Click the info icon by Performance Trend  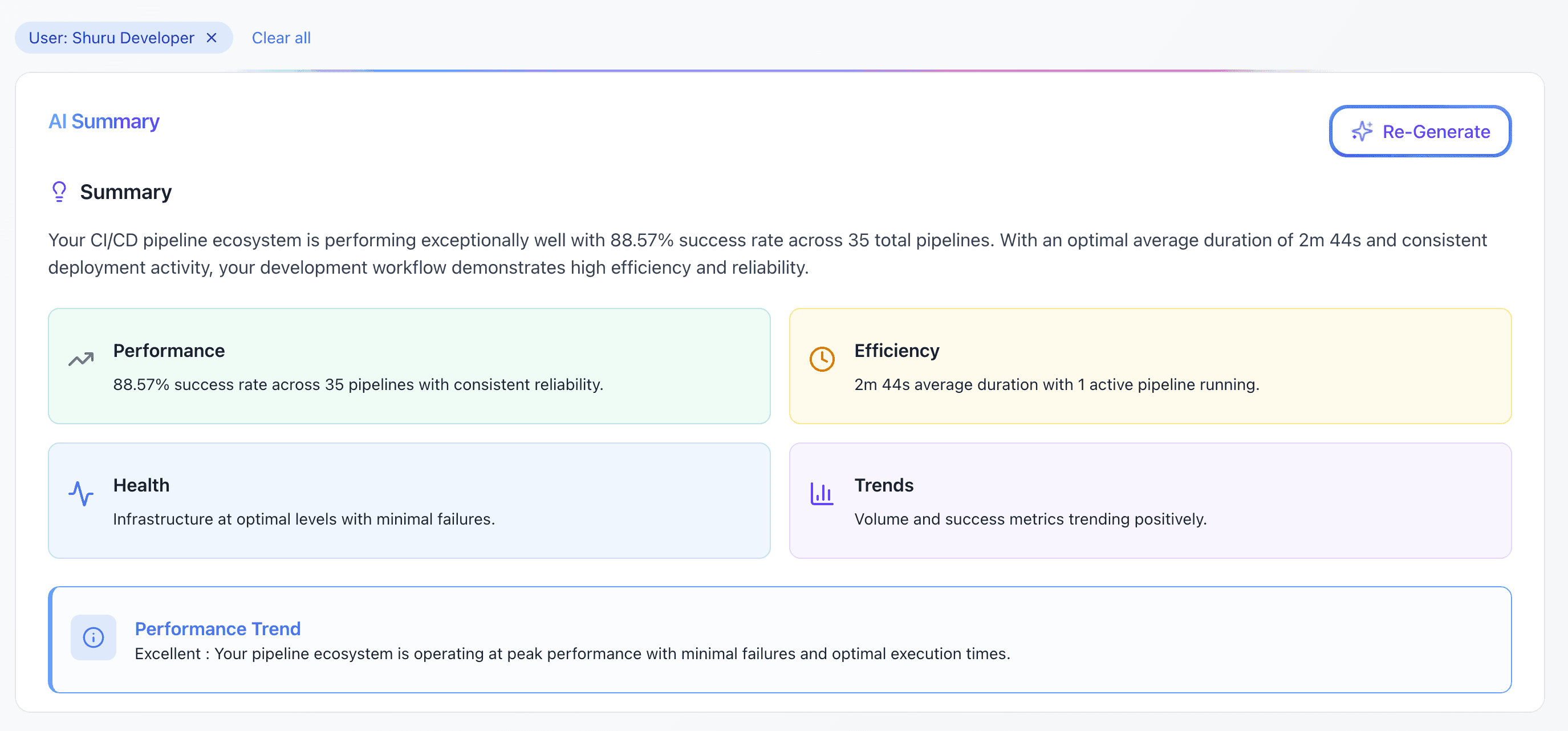pos(93,637)
